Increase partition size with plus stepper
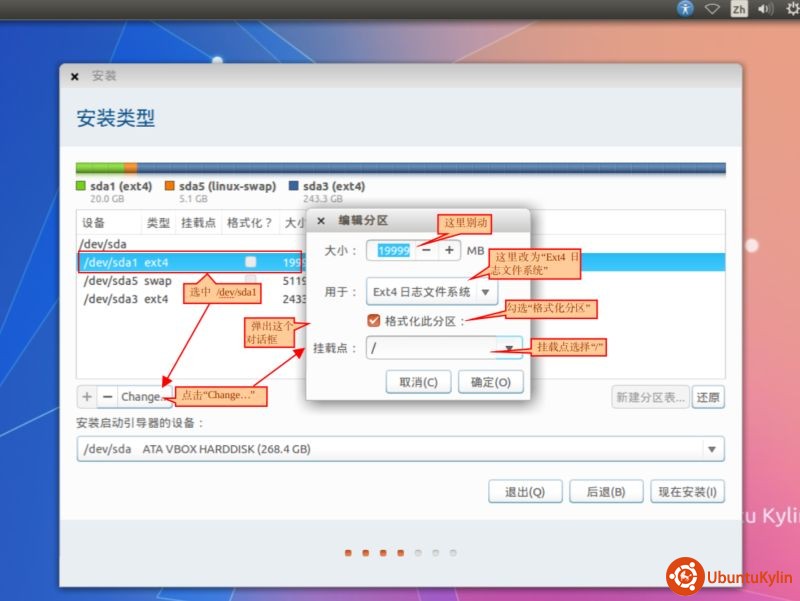Viewport: 800px width, 601px height. tap(450, 250)
